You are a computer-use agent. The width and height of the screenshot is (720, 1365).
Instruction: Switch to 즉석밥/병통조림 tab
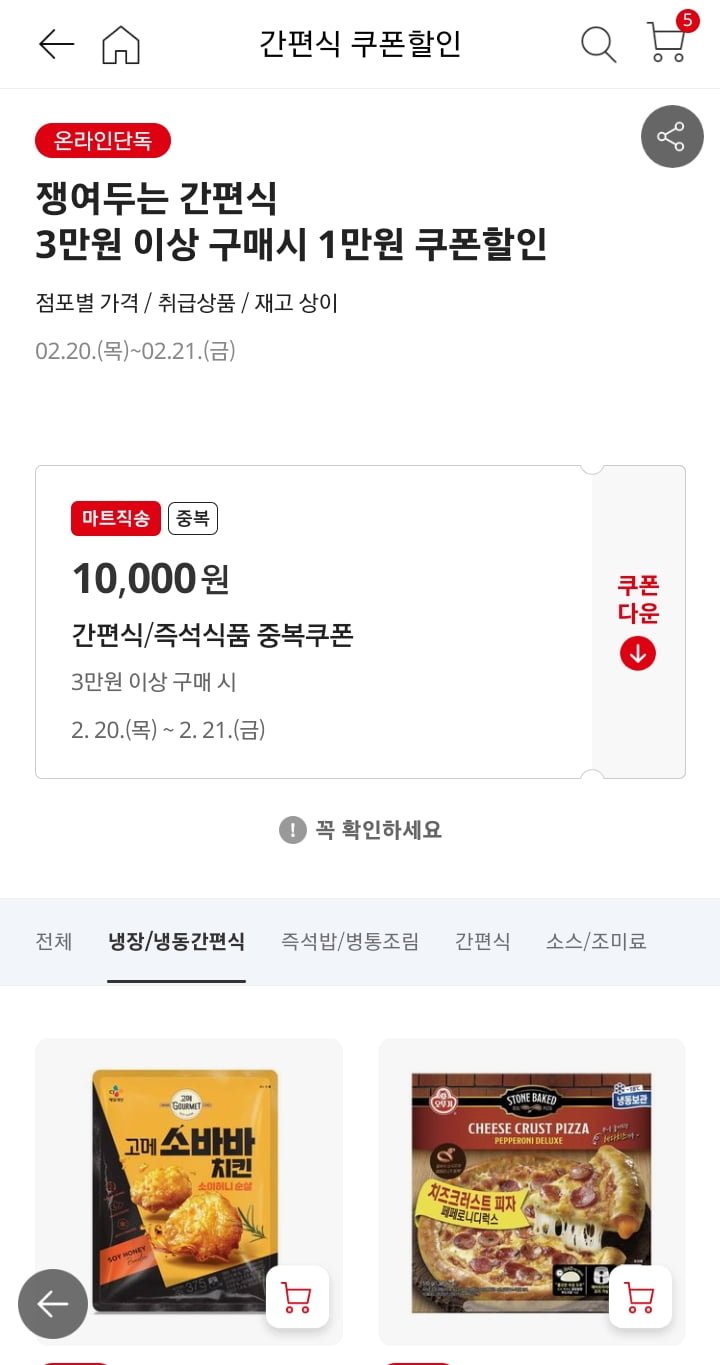tap(350, 941)
